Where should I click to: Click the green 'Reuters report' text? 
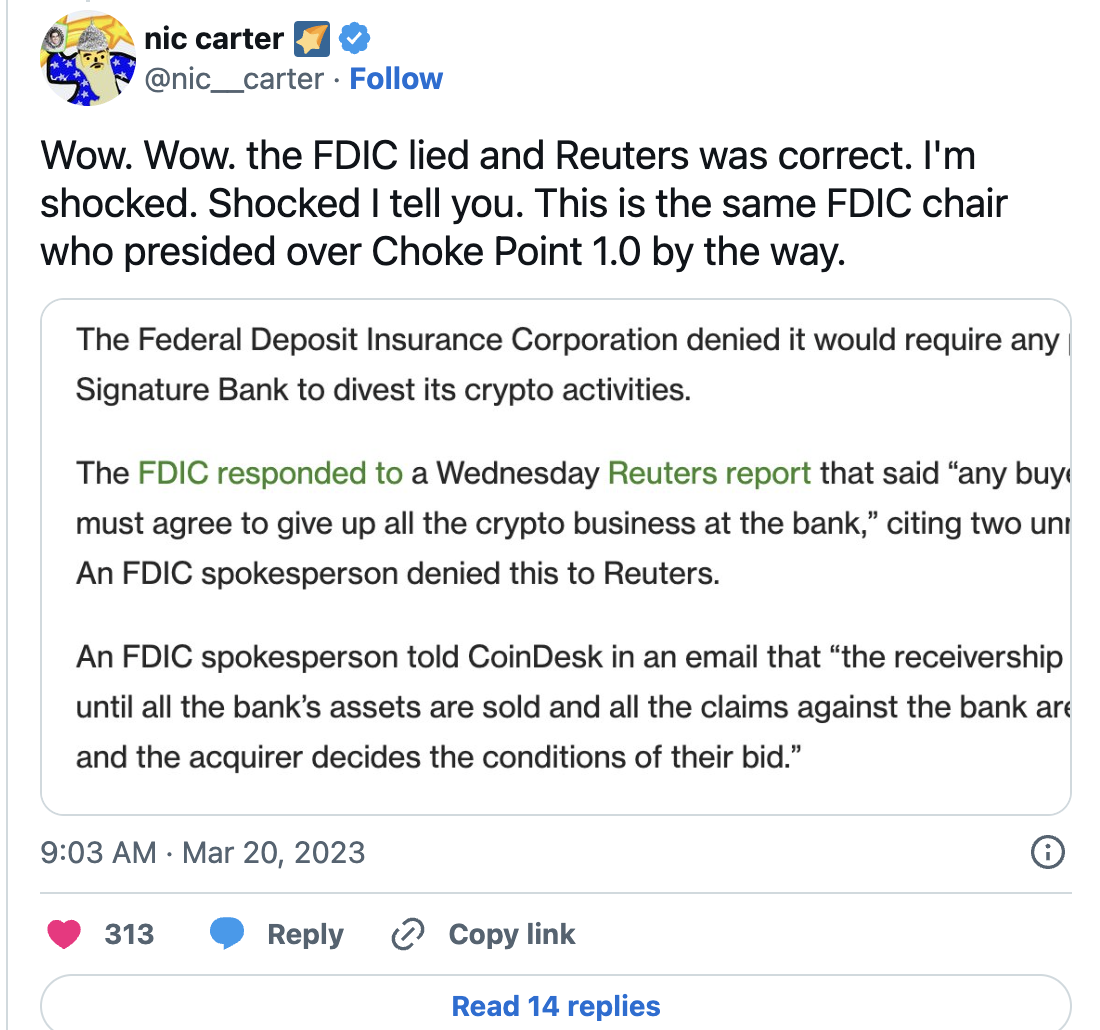(709, 473)
